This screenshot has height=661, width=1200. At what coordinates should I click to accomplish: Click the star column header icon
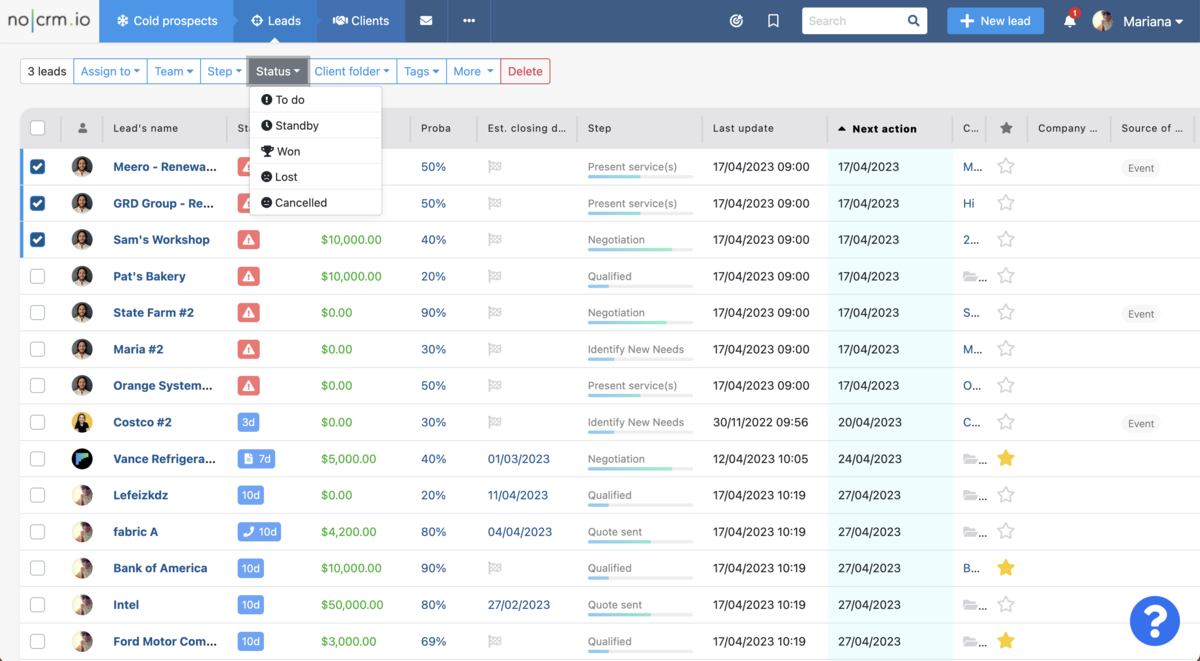[1006, 128]
